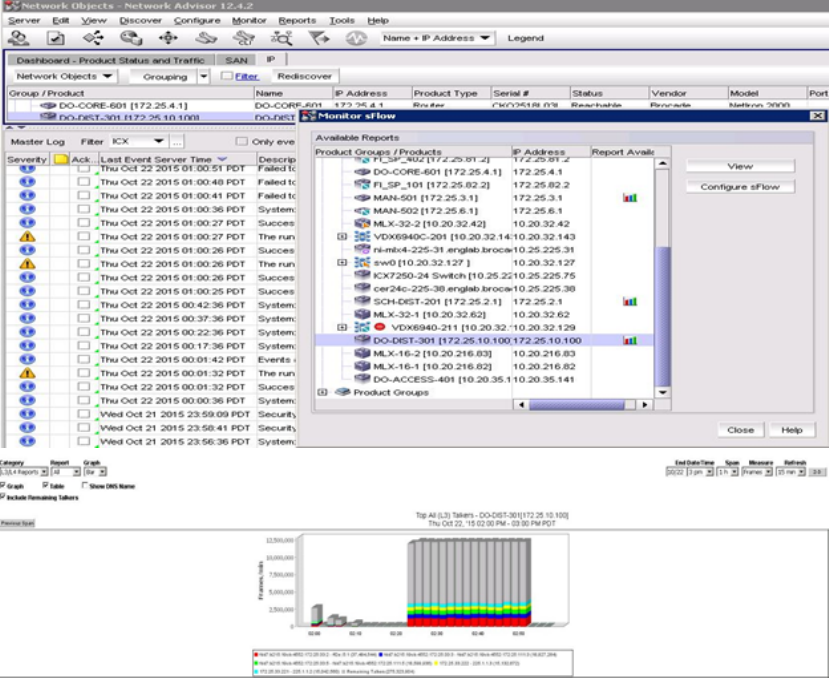Switch to the SAN tab

point(236,60)
